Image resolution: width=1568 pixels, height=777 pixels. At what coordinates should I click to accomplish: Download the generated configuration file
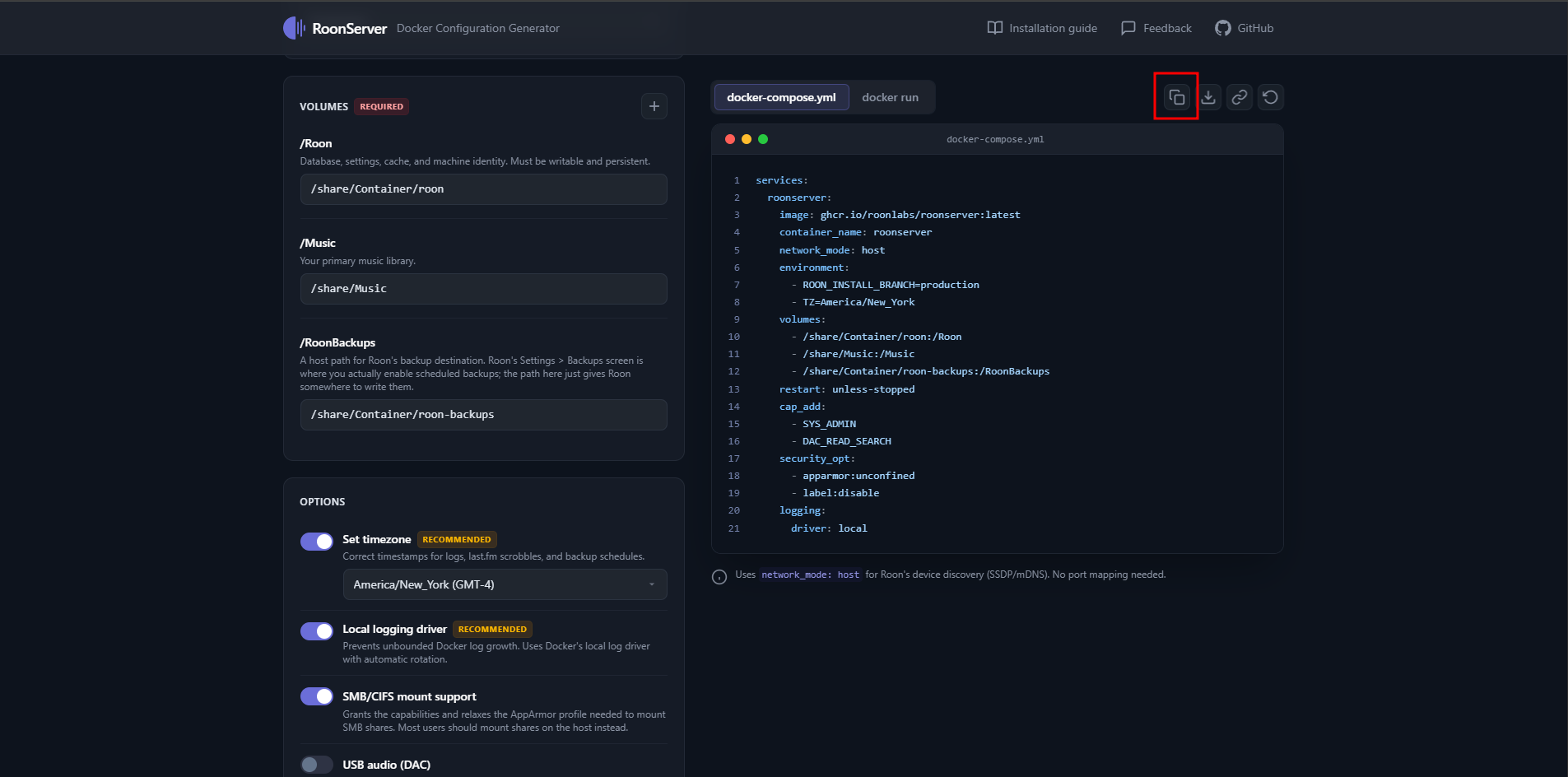click(x=1208, y=97)
